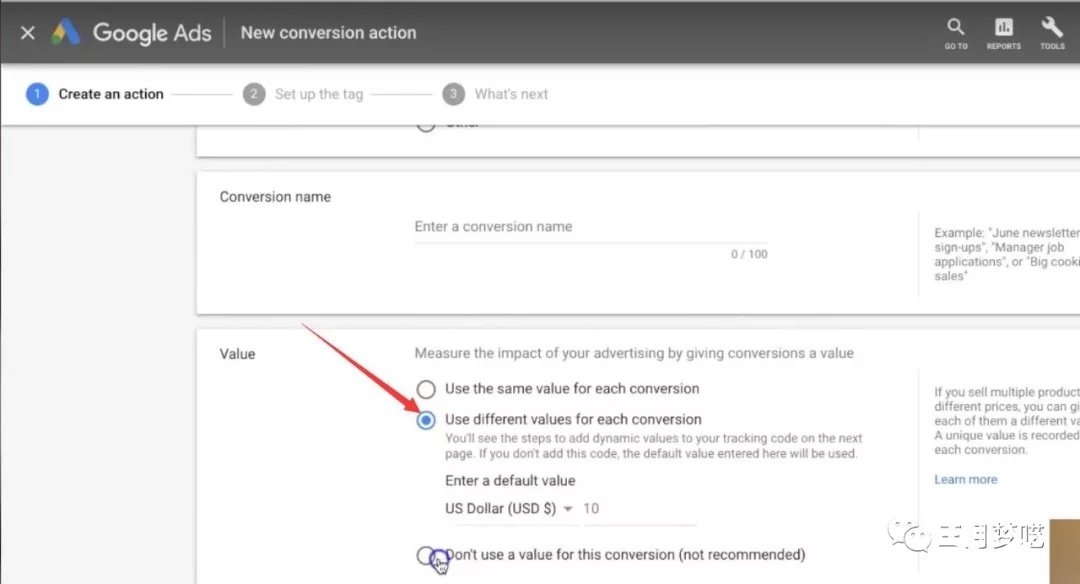The width and height of the screenshot is (1080, 584).
Task: Select the partially hidden Other radio option
Action: pyautogui.click(x=427, y=125)
